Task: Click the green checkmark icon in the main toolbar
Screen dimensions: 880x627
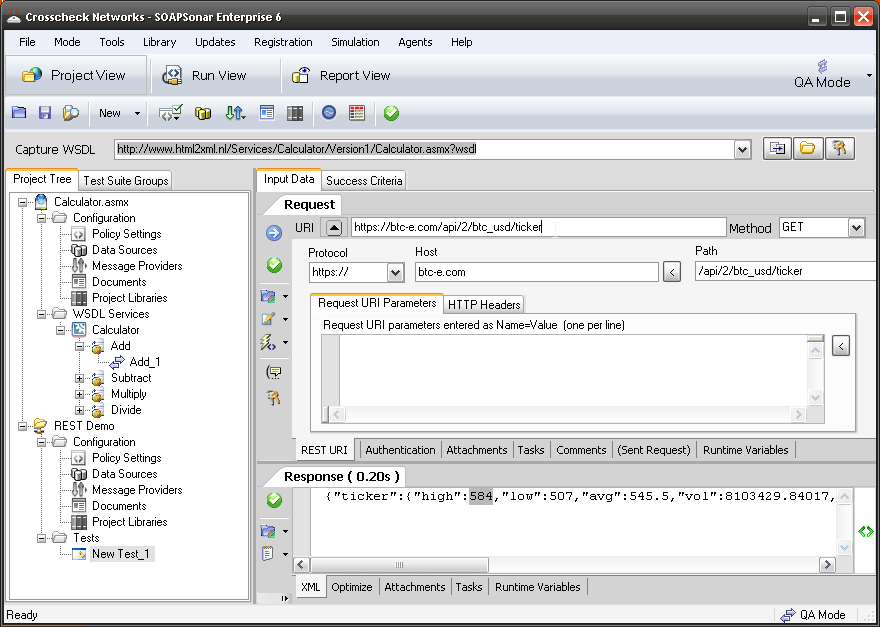Action: [391, 113]
